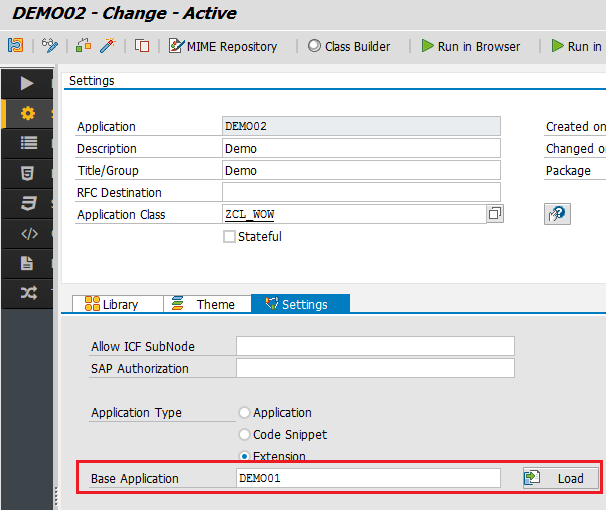Edit the Description input field
Viewport: 606px width, 510px height.
361,148
